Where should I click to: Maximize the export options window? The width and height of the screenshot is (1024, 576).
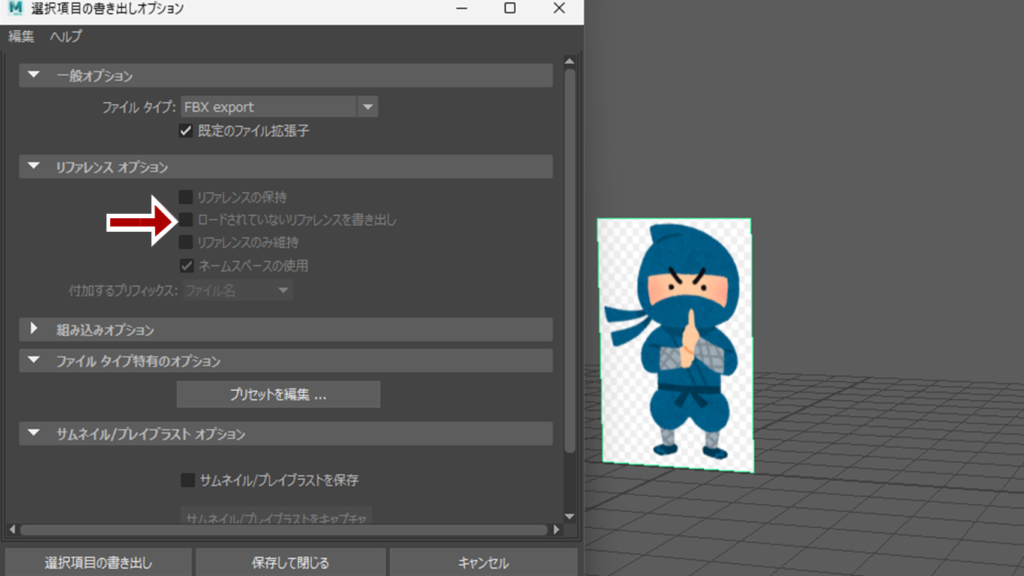coord(510,8)
